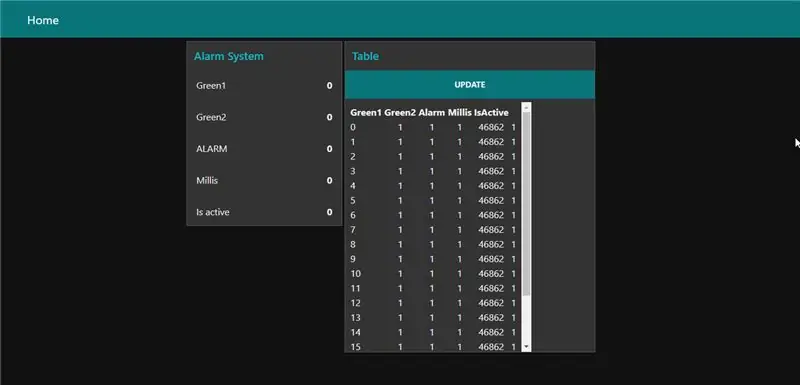Image resolution: width=800 pixels, height=385 pixels.
Task: Select table row with index 10
Action: click(433, 274)
